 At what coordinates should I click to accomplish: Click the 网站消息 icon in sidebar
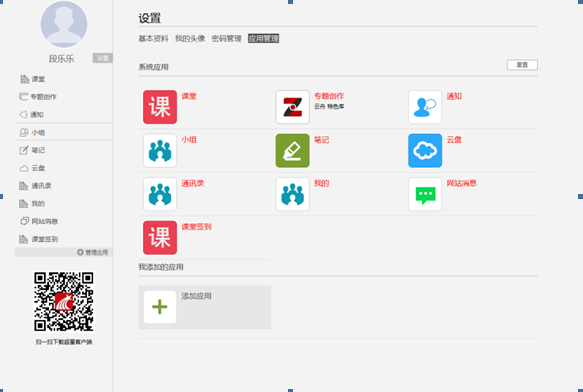click(x=24, y=221)
